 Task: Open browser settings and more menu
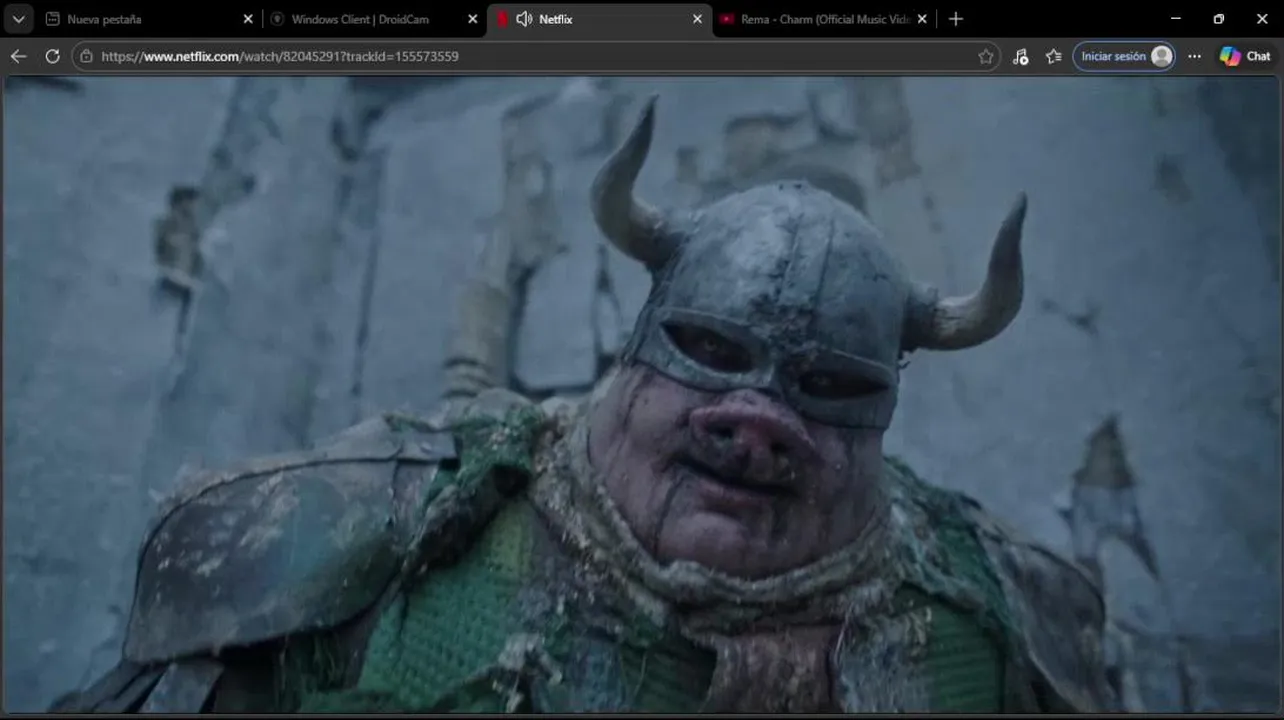(1195, 56)
